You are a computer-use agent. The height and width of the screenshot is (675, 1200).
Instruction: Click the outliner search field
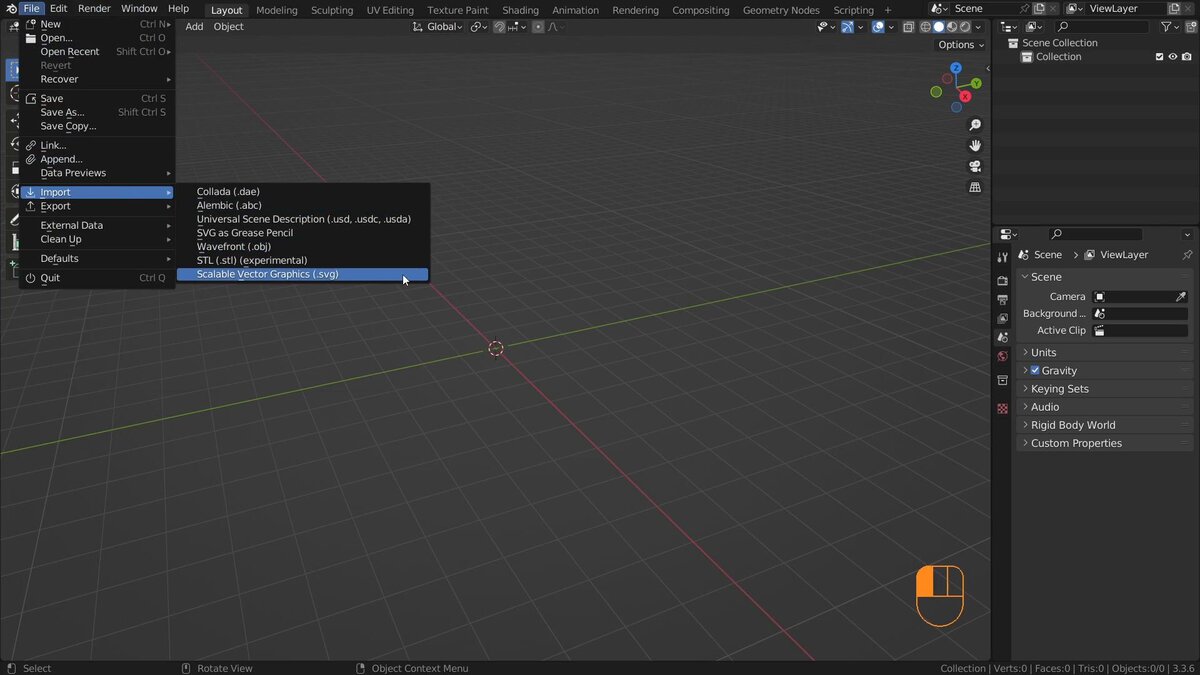(1101, 26)
